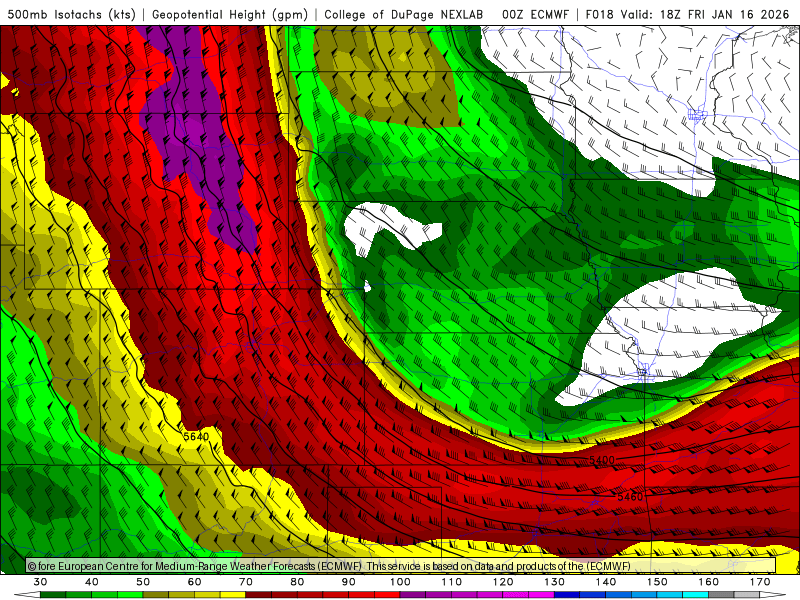Screen dimensions: 800x600
Task: Click the legend value 50
Action: [143, 582]
